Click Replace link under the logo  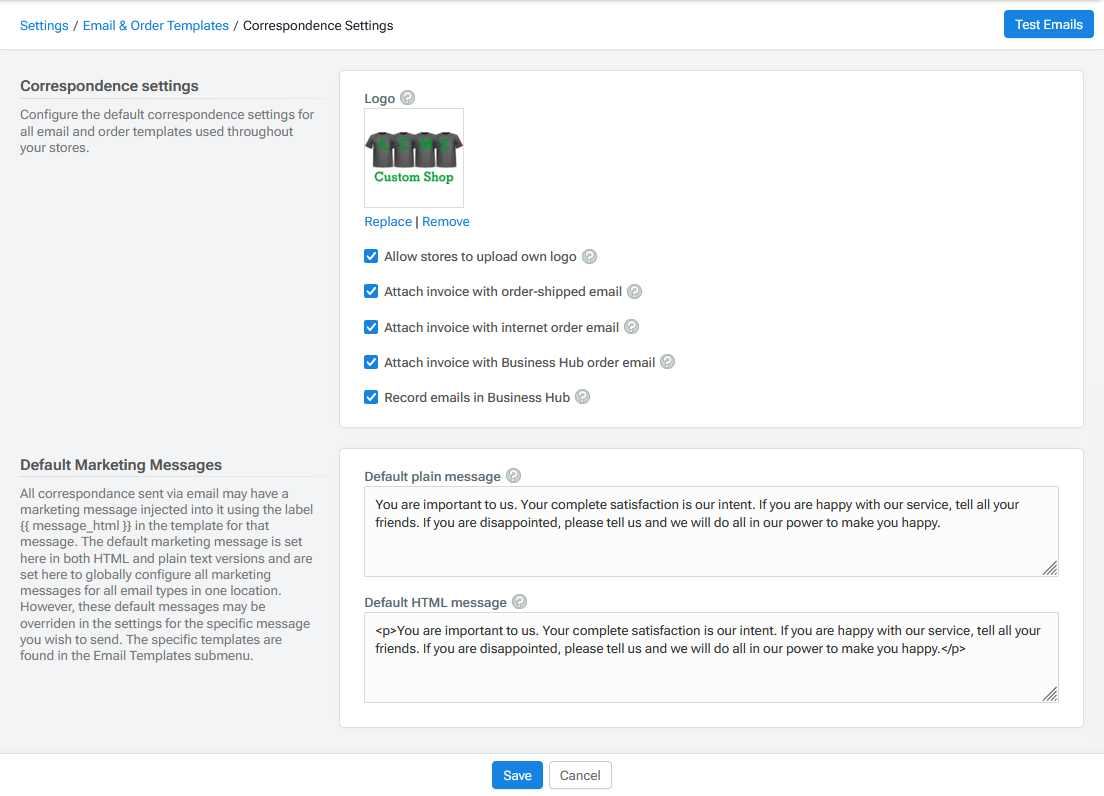tap(388, 222)
